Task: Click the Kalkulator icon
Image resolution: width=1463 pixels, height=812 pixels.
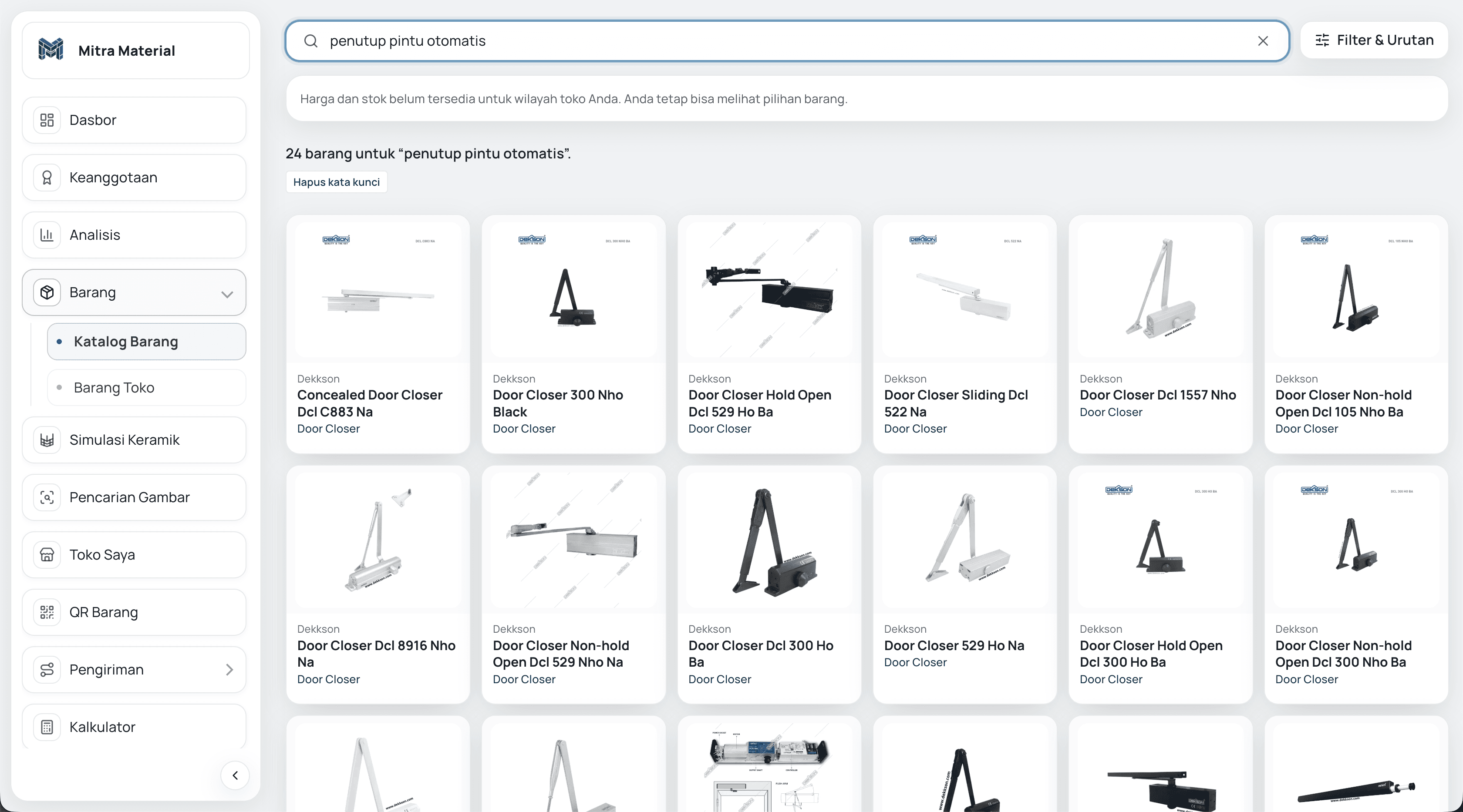Action: 47,727
